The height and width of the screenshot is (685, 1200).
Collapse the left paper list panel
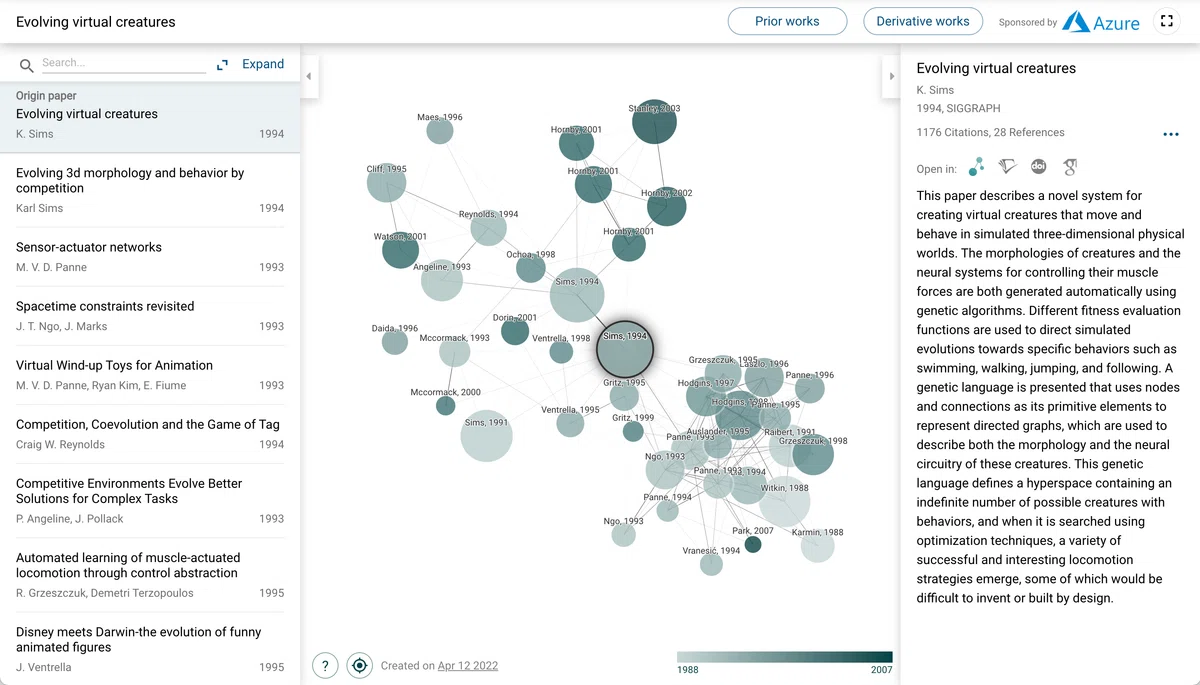click(x=309, y=77)
